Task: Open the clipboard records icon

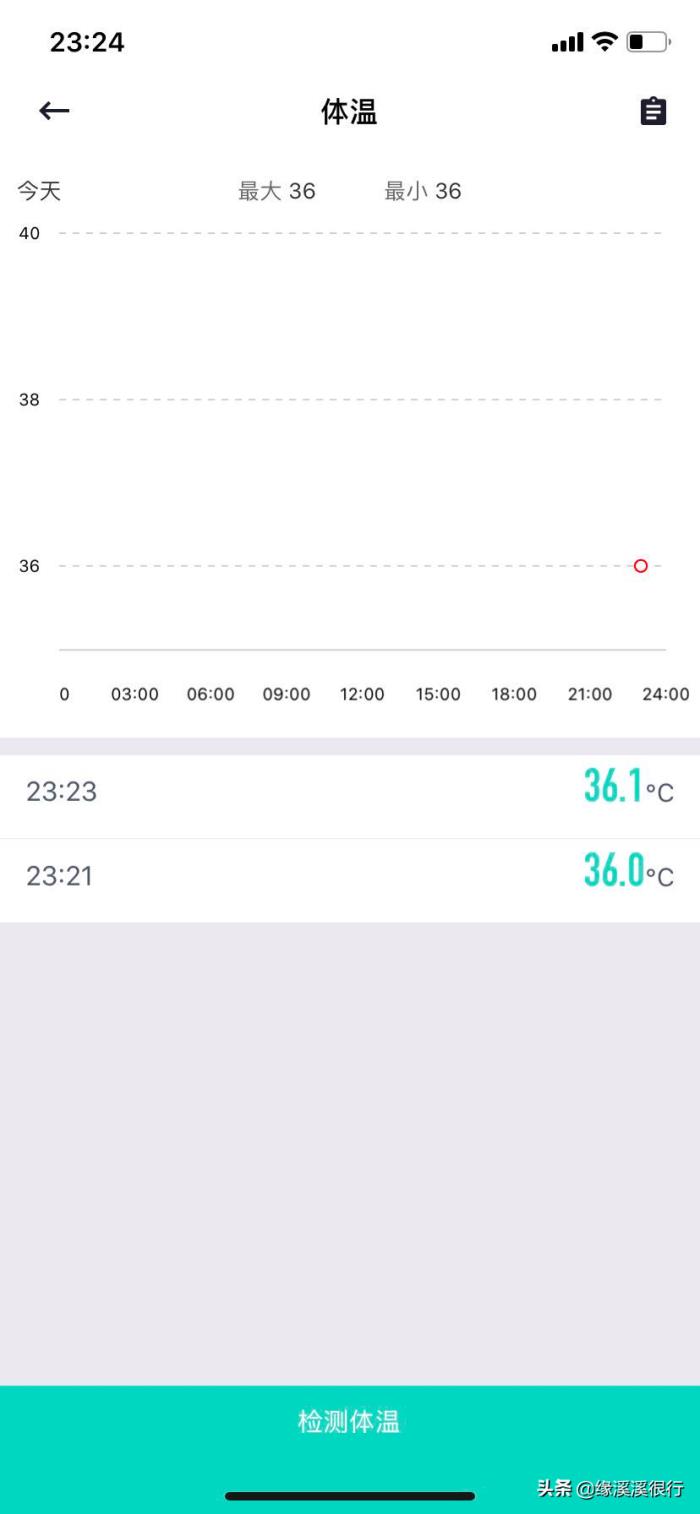Action: pyautogui.click(x=653, y=111)
